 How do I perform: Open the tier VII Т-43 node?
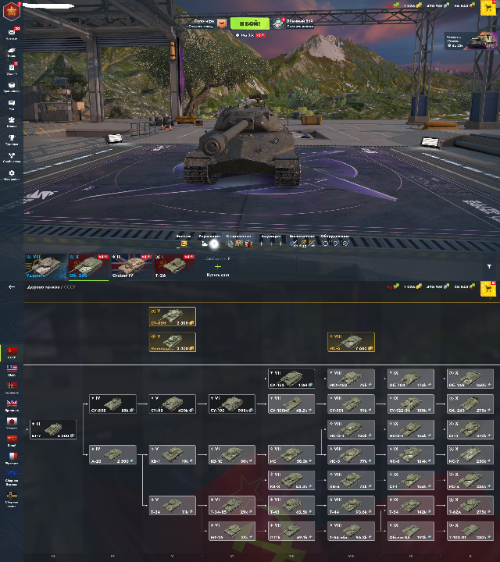pyautogui.click(x=291, y=505)
